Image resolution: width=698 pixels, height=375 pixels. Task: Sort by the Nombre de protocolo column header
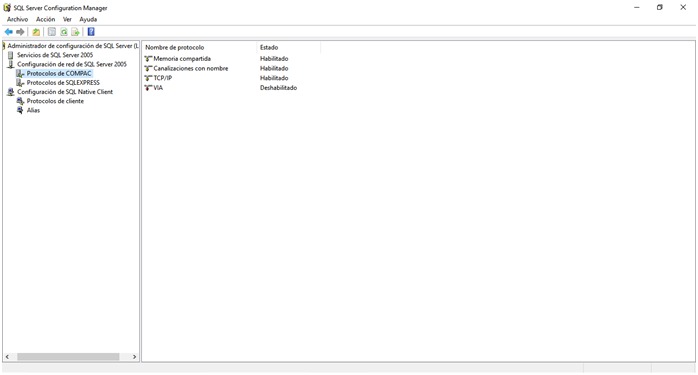pyautogui.click(x=199, y=48)
